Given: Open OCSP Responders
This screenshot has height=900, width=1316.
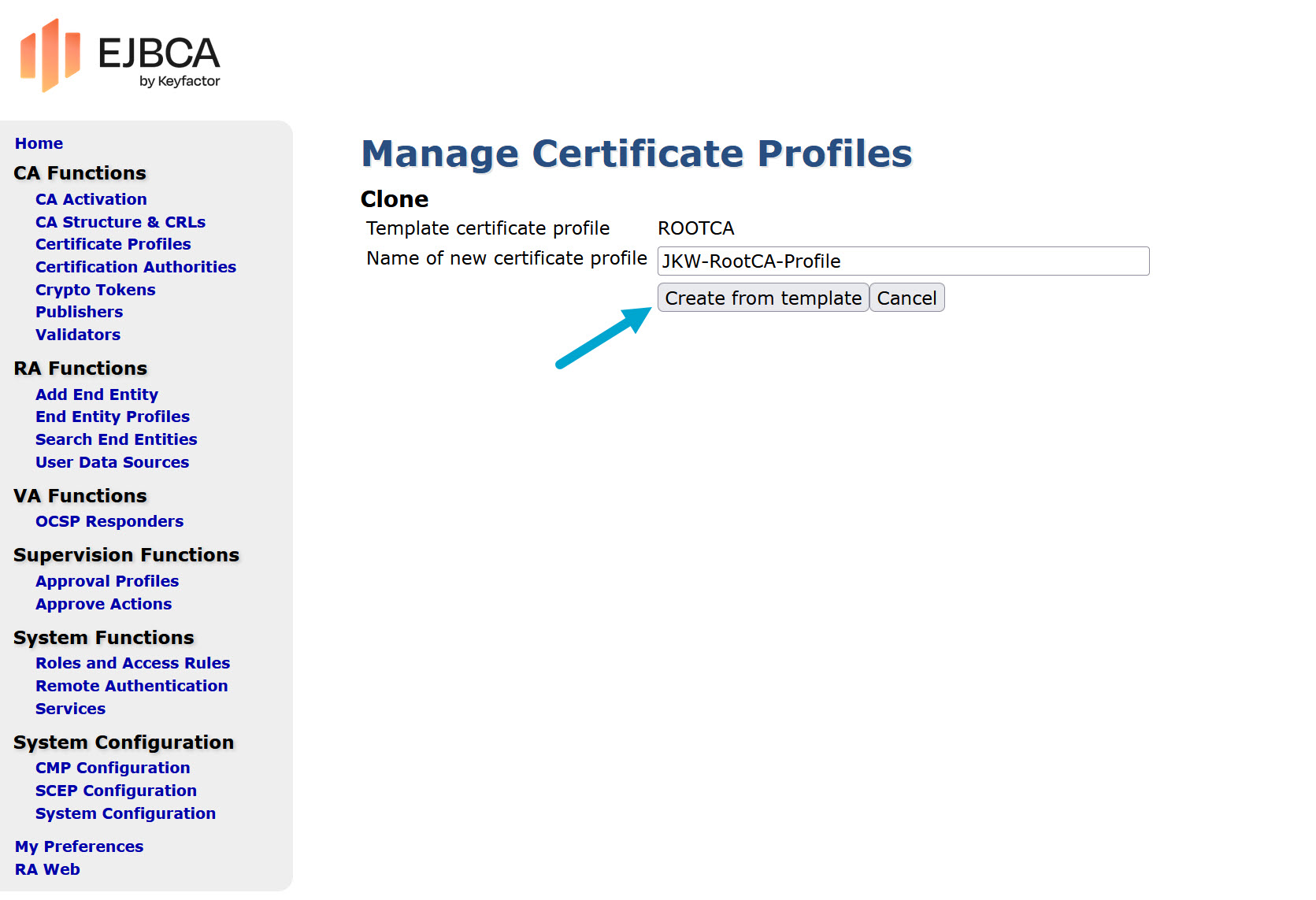Looking at the screenshot, I should (x=109, y=521).
